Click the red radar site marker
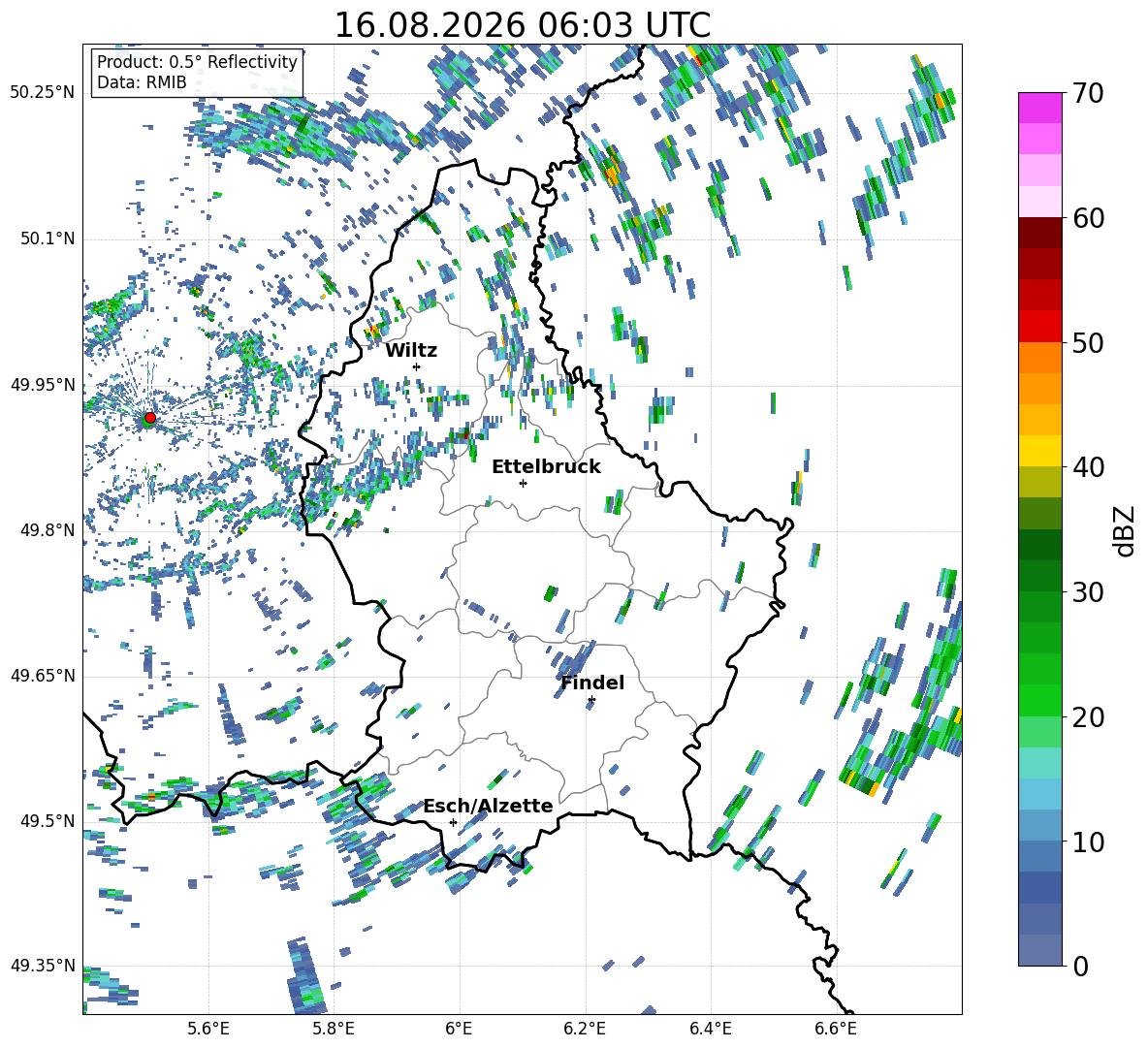1148x1048 pixels. click(x=150, y=417)
